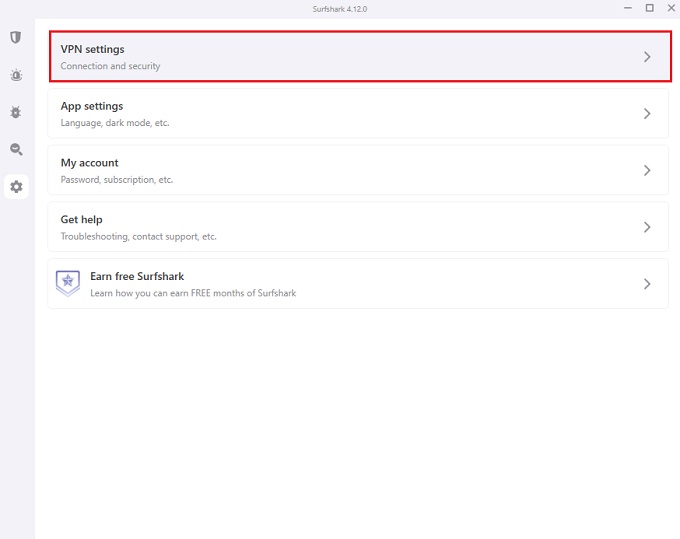Image resolution: width=680 pixels, height=539 pixels.
Task: Open the VPN shield tab in sidebar
Action: tap(16, 37)
